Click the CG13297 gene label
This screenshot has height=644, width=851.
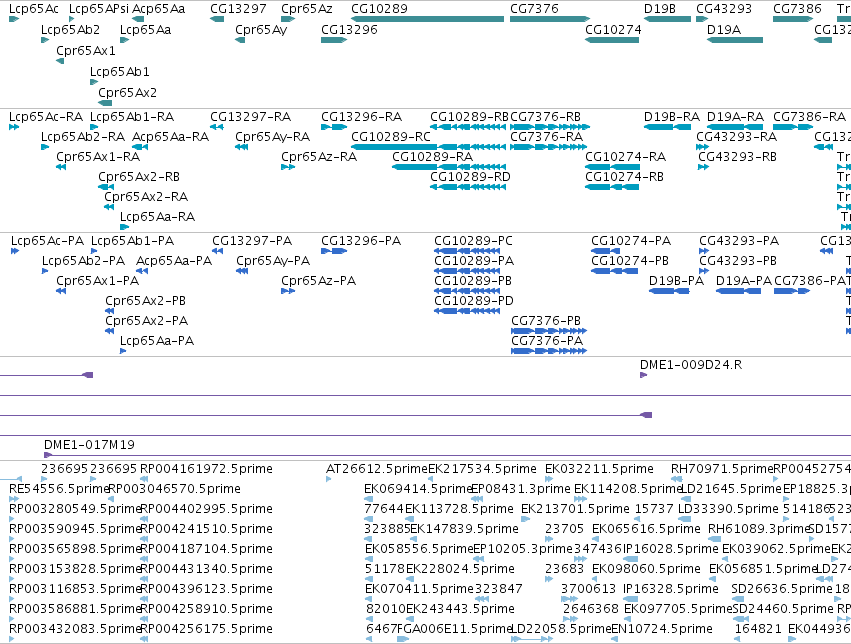coord(238,9)
